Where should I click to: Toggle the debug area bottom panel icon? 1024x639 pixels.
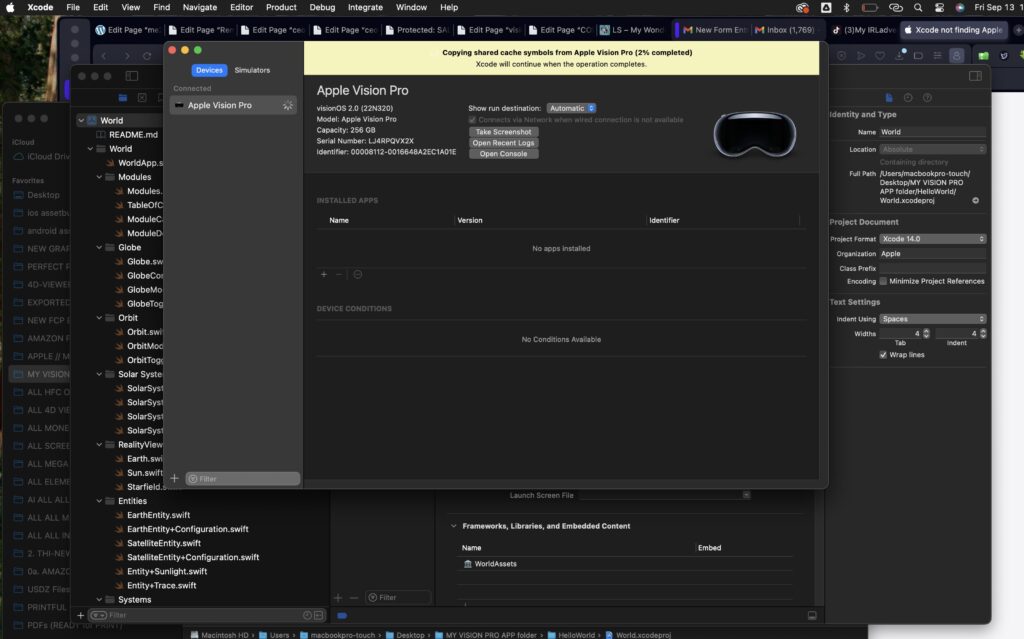click(x=812, y=615)
